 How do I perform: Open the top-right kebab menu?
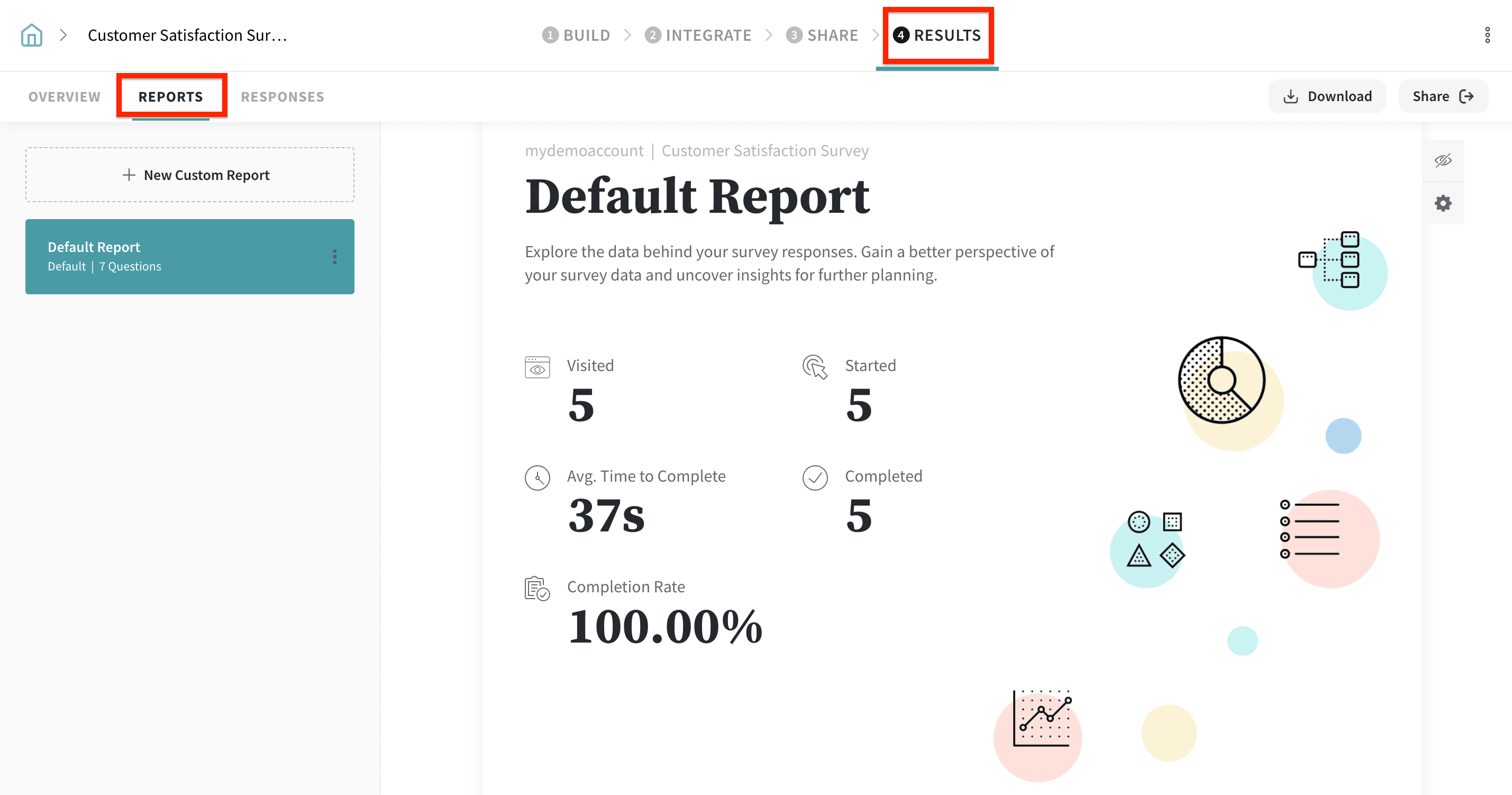coord(1487,35)
